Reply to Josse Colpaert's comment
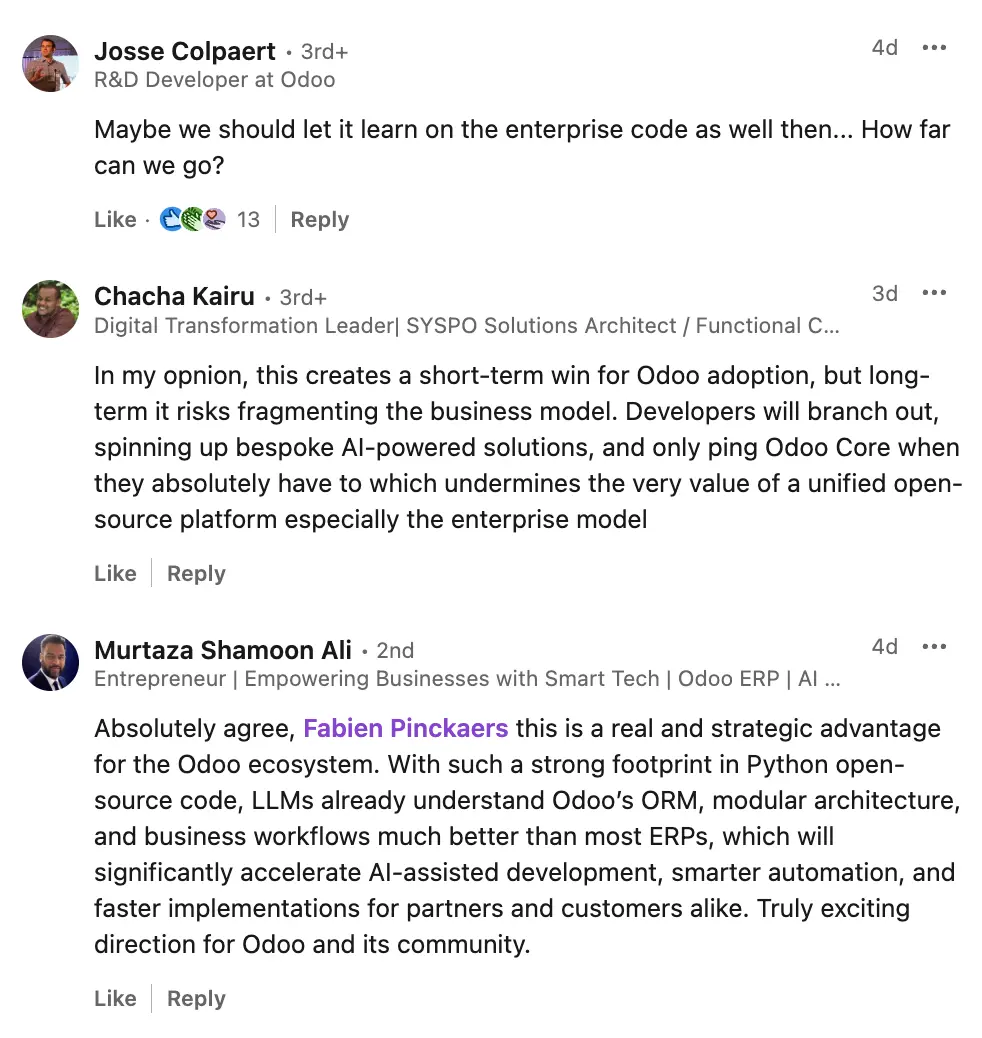Screen dimensions: 982x1038 click(x=319, y=220)
